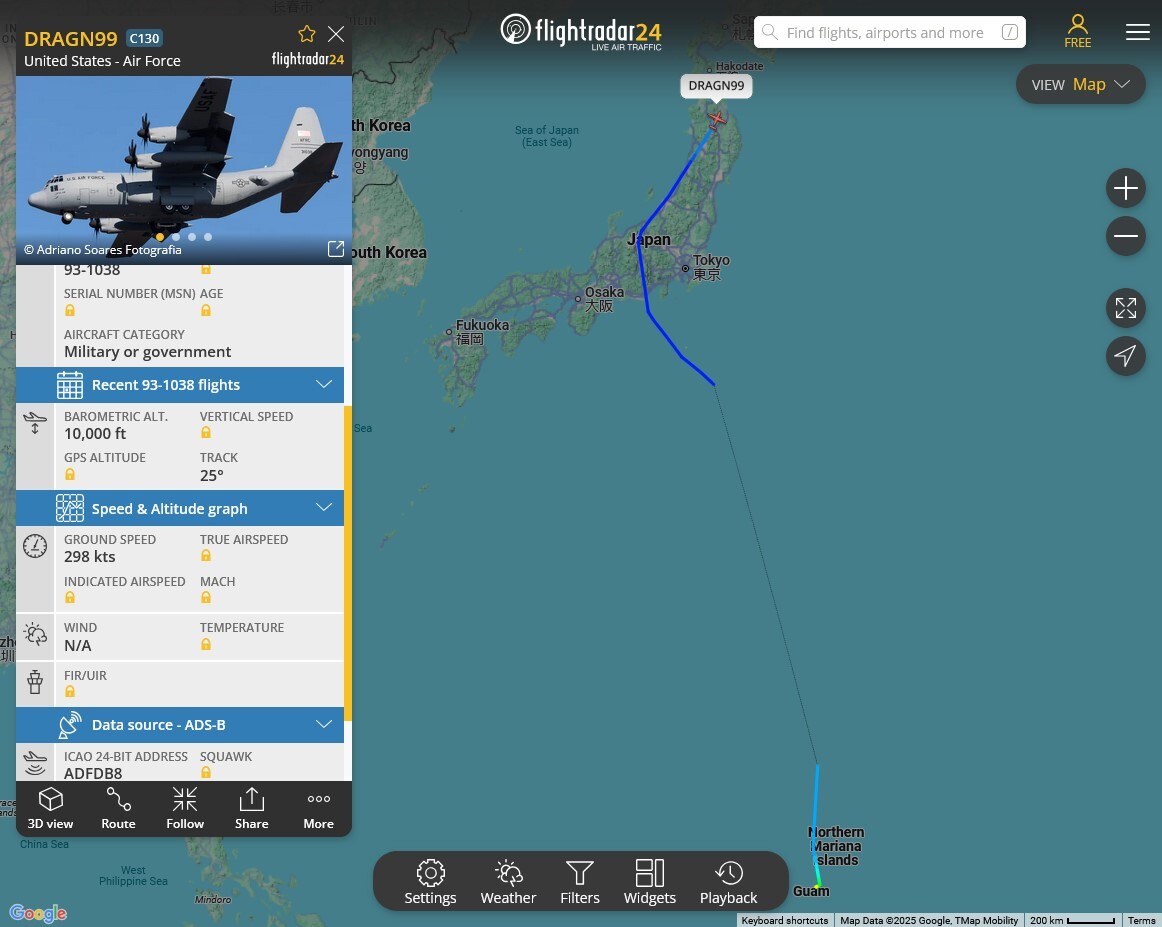Open the hamburger main menu

tap(1138, 32)
